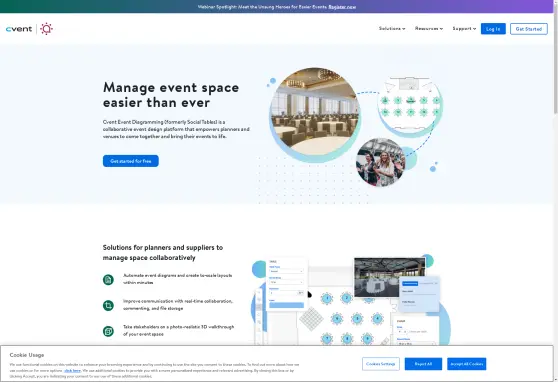Click Get started for free button
558x382 pixels.
click(x=131, y=161)
